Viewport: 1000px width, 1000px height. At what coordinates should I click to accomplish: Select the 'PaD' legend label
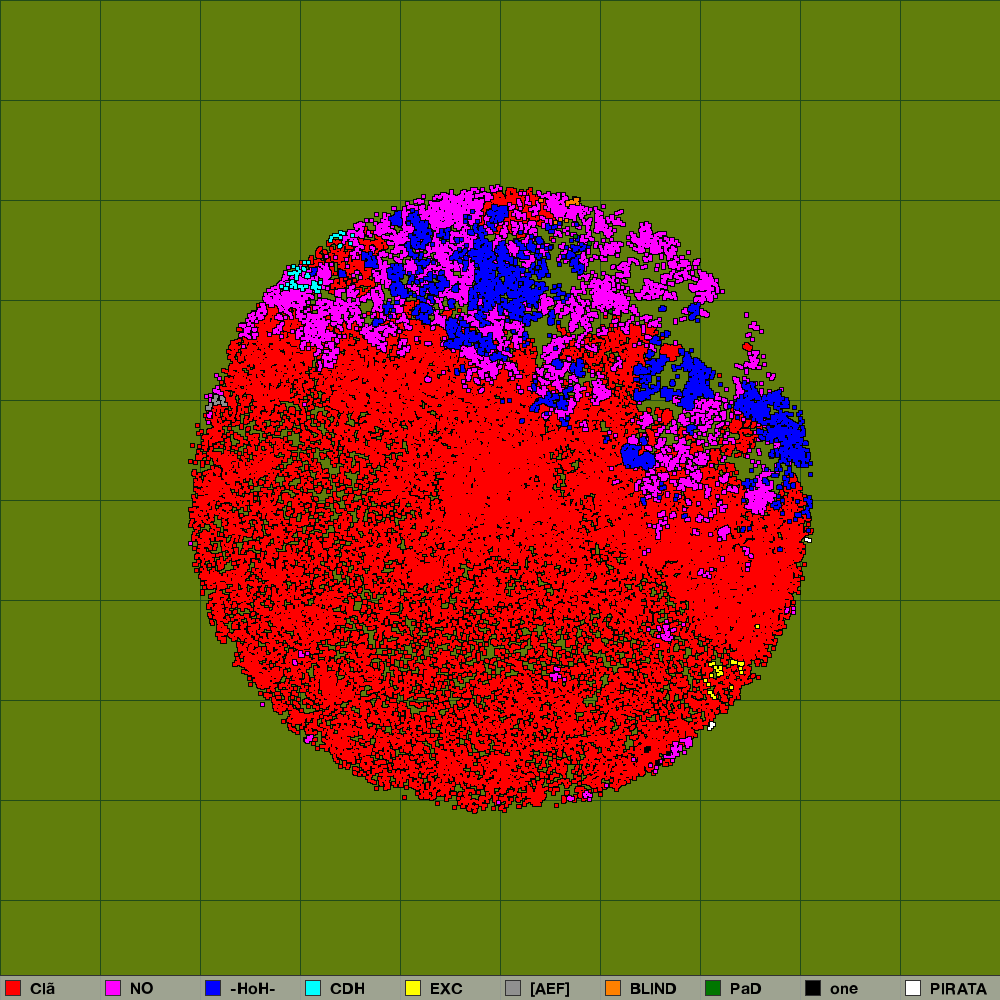[x=746, y=989]
